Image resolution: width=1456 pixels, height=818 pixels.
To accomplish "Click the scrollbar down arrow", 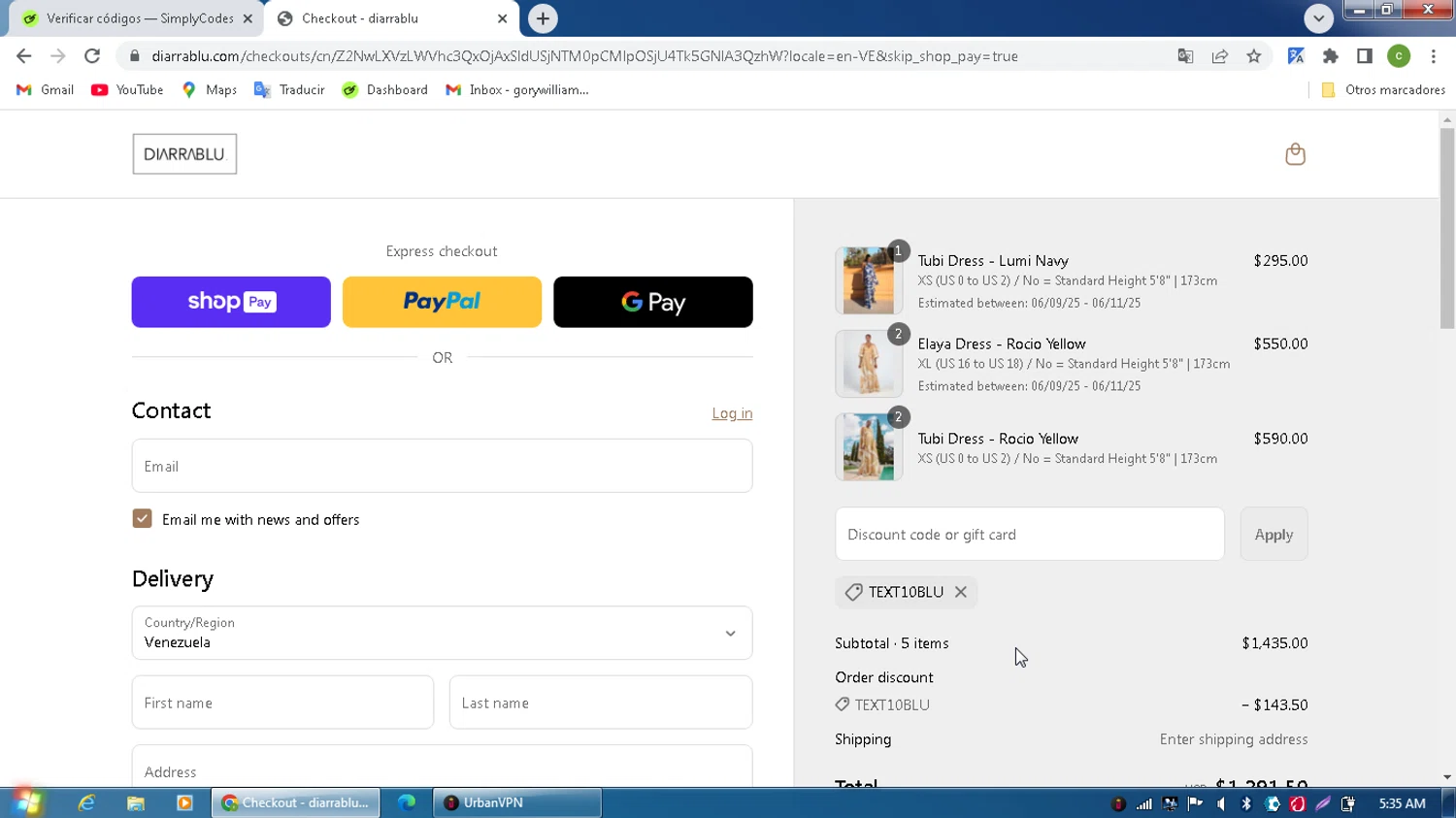I will (x=1447, y=777).
